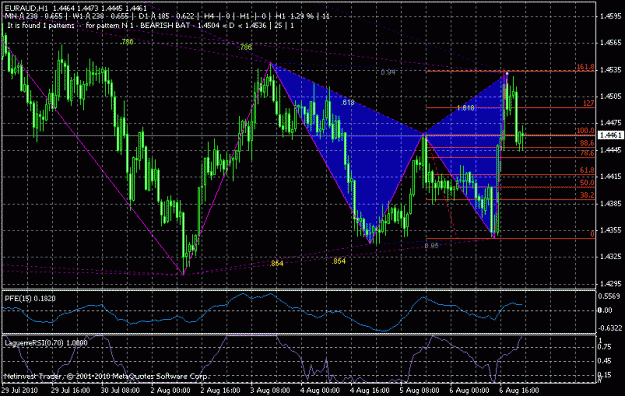Click the -0.6322 PFE scale value
The width and height of the screenshot is (625, 396).
609,328
